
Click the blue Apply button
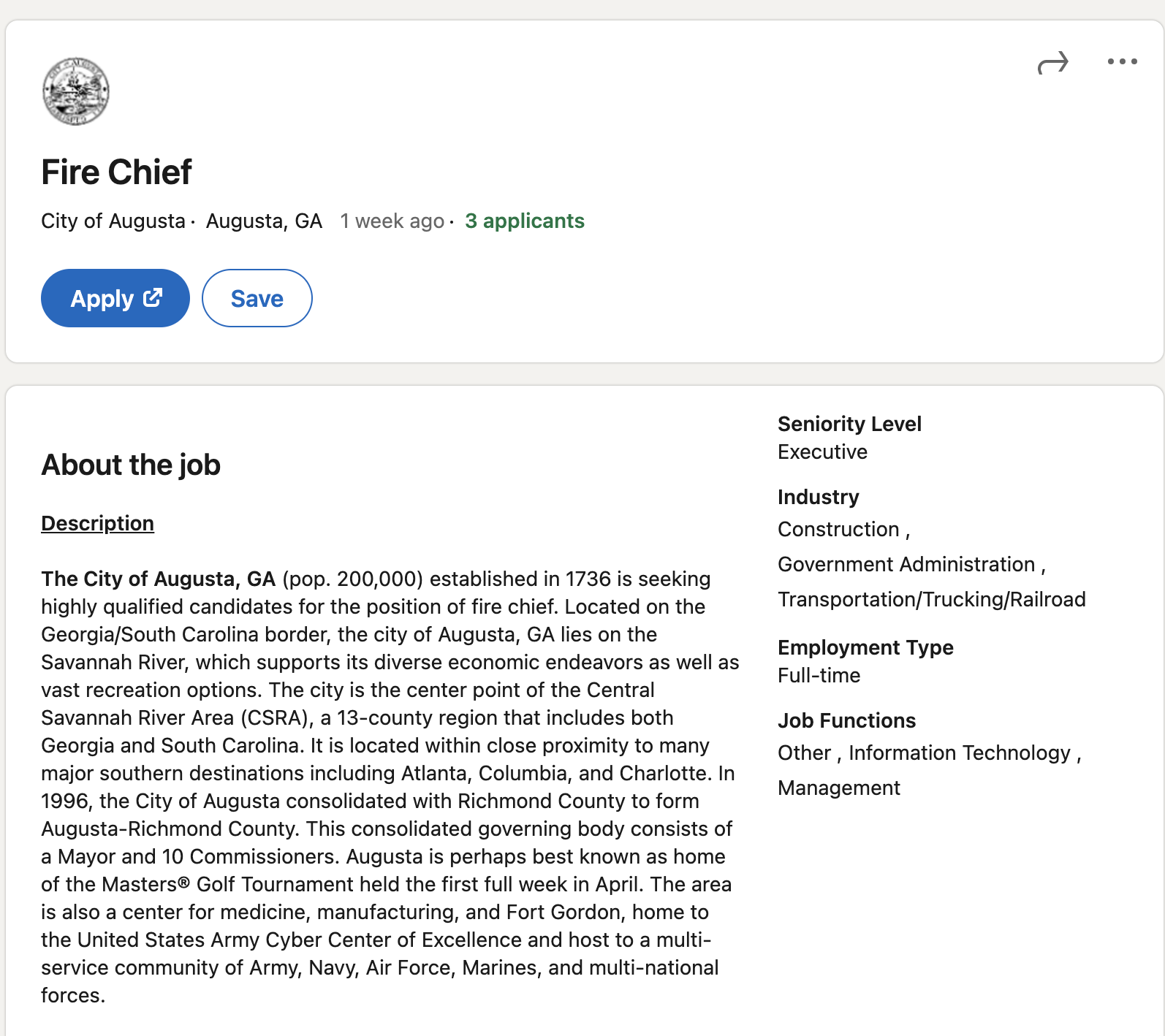point(115,298)
